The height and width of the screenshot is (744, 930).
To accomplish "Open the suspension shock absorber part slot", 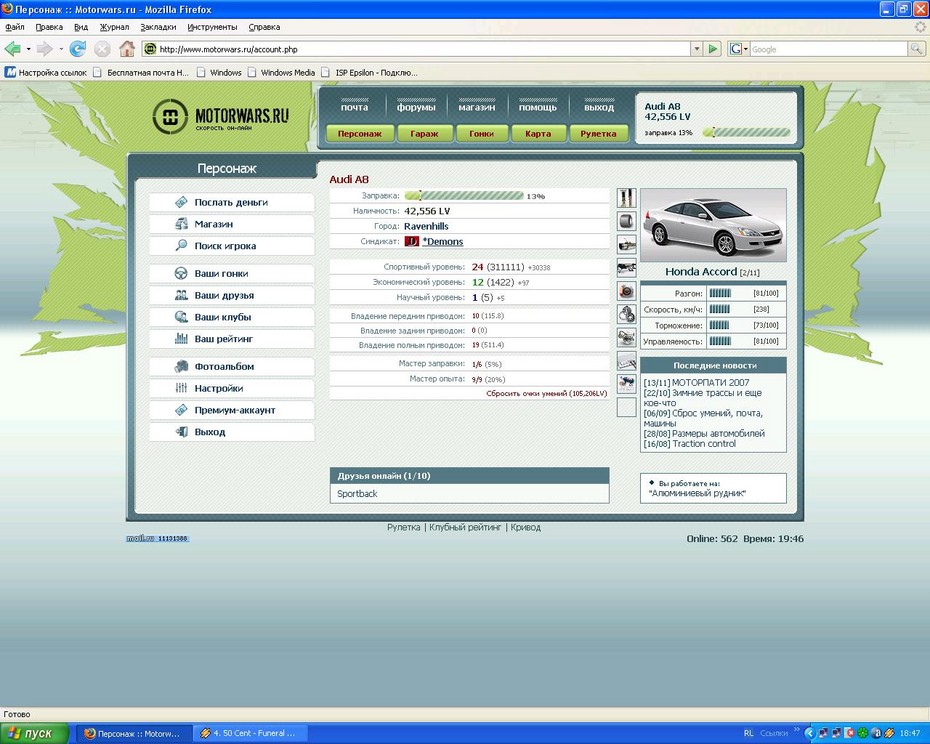I will (x=626, y=198).
